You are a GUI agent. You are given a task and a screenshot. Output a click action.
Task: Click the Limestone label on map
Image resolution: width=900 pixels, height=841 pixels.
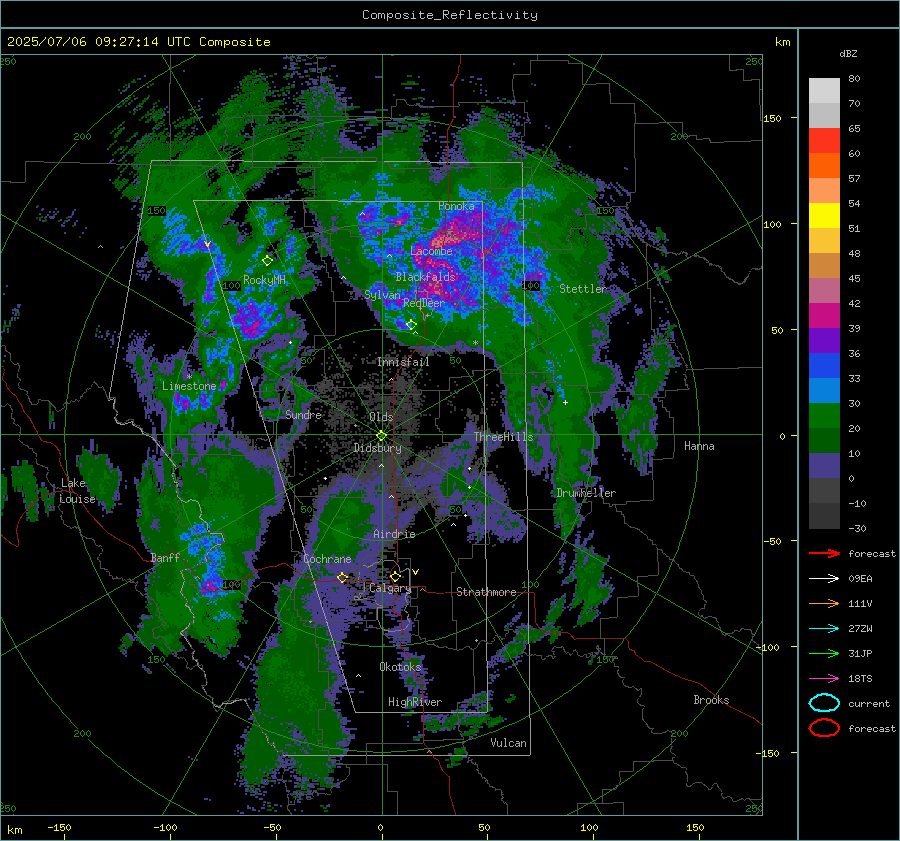point(189,386)
